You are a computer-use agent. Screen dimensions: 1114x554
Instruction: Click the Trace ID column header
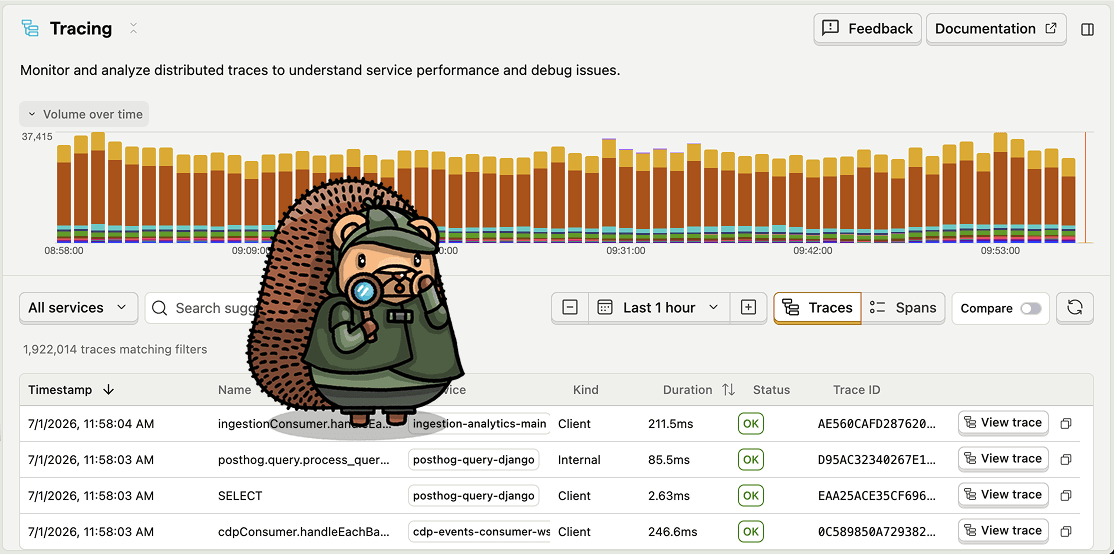pos(857,389)
